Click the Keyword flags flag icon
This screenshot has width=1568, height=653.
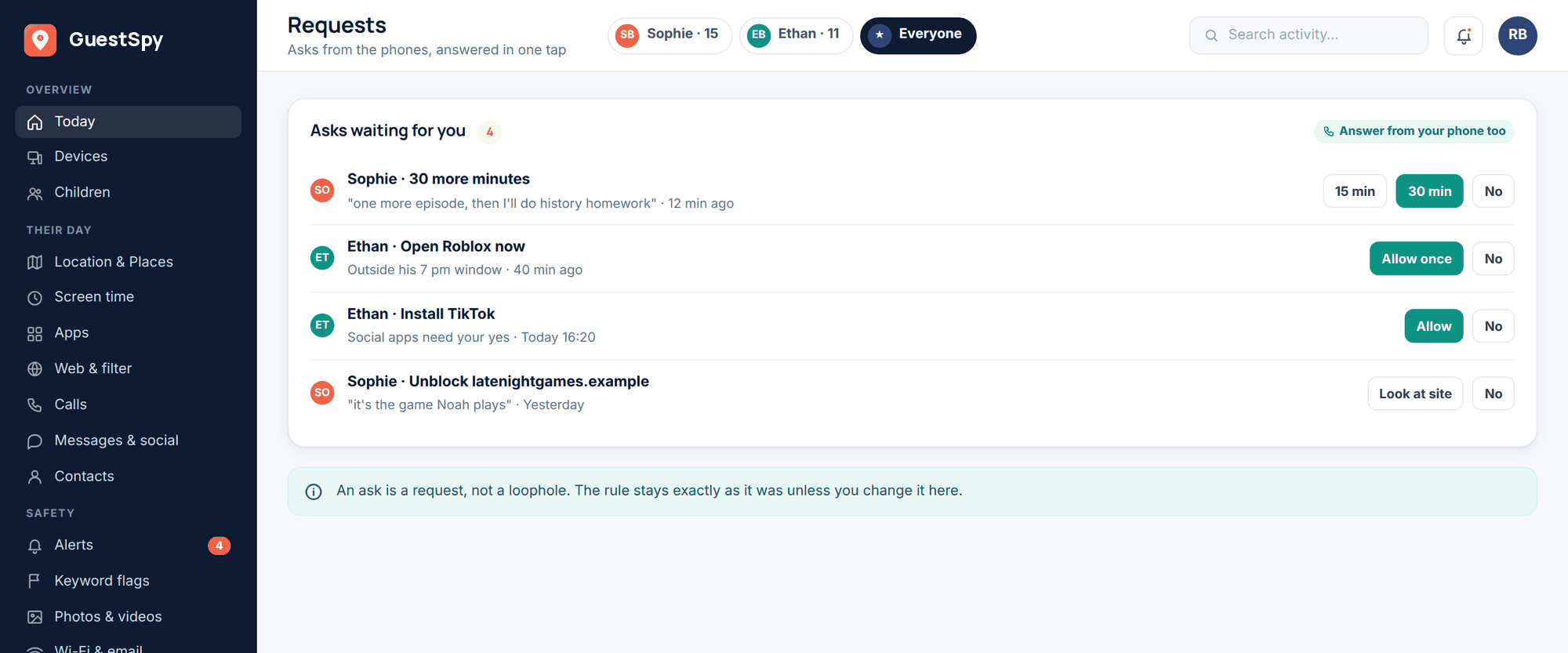34,582
